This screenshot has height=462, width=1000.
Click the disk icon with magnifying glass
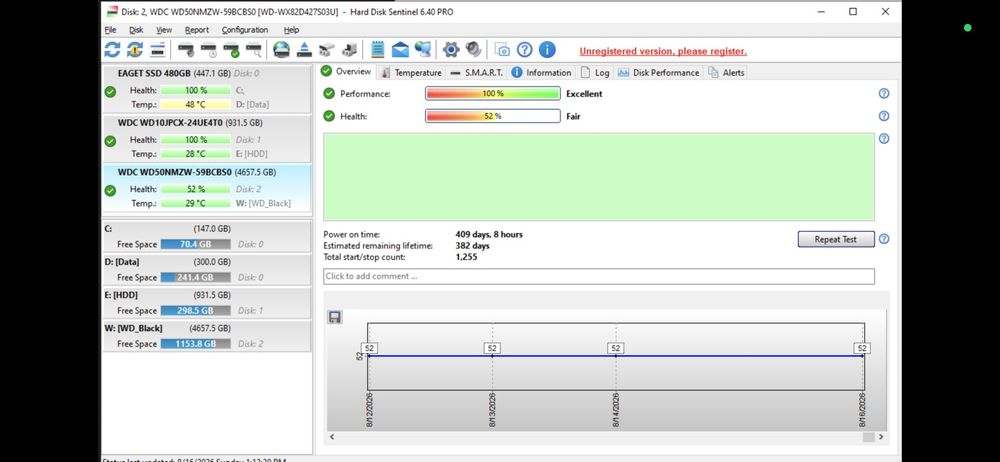[254, 50]
